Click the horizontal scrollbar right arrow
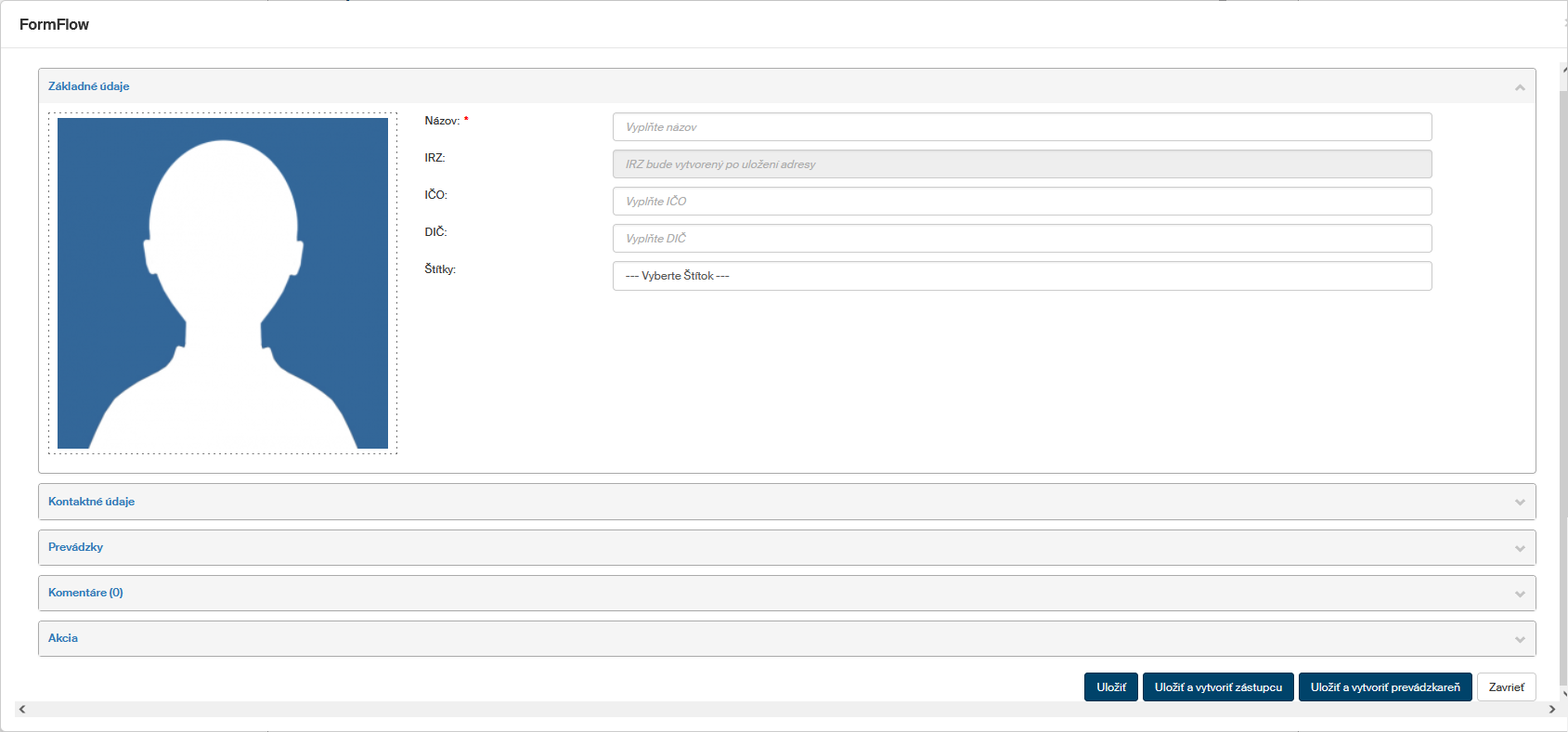The height and width of the screenshot is (732, 1568). pyautogui.click(x=1551, y=710)
